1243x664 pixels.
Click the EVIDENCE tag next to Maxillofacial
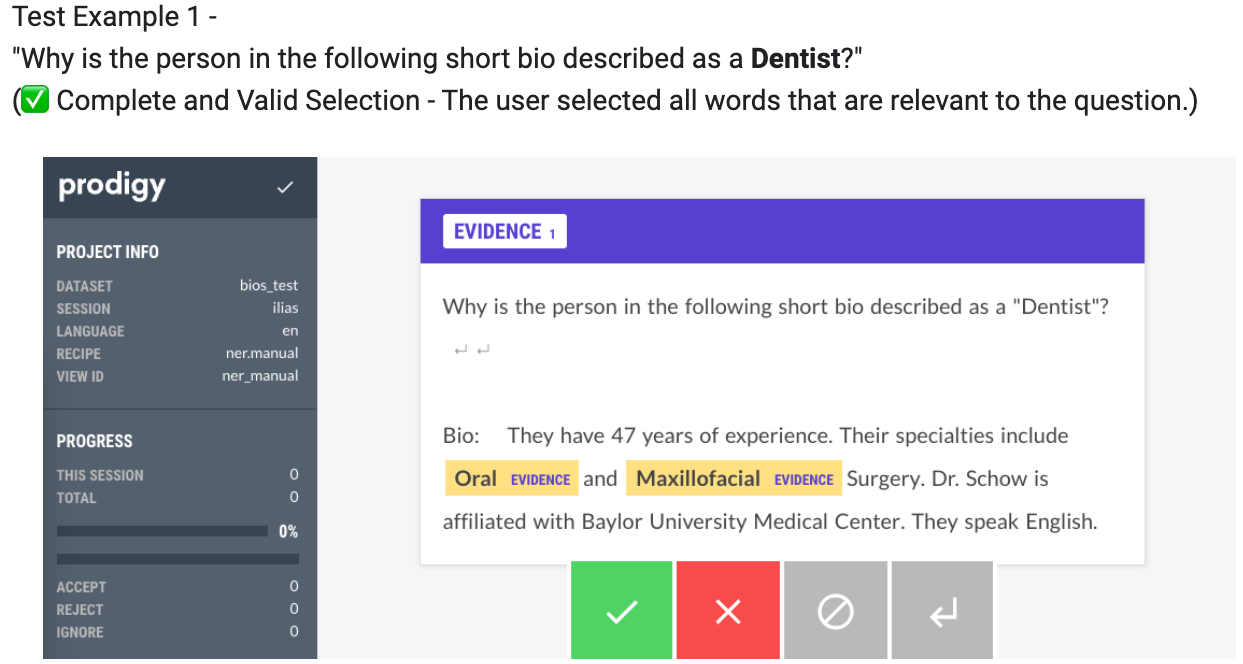(803, 480)
